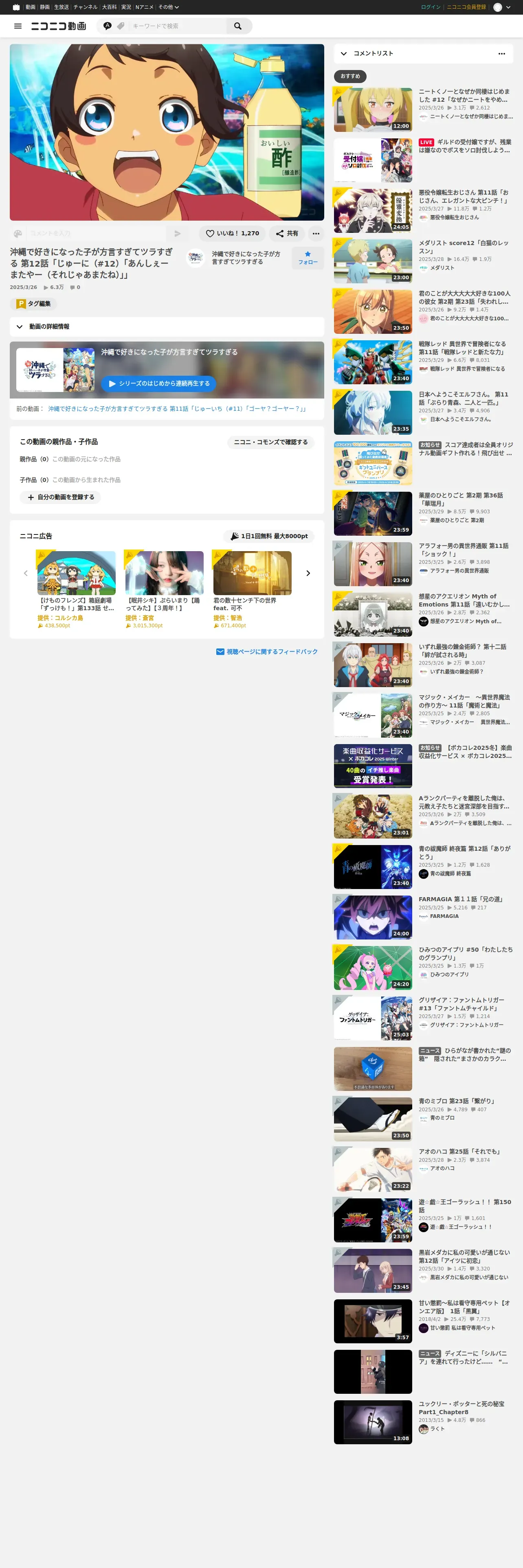Click feedback envelope link about watch page
Screen dimensions: 523x1568
[x=267, y=651]
